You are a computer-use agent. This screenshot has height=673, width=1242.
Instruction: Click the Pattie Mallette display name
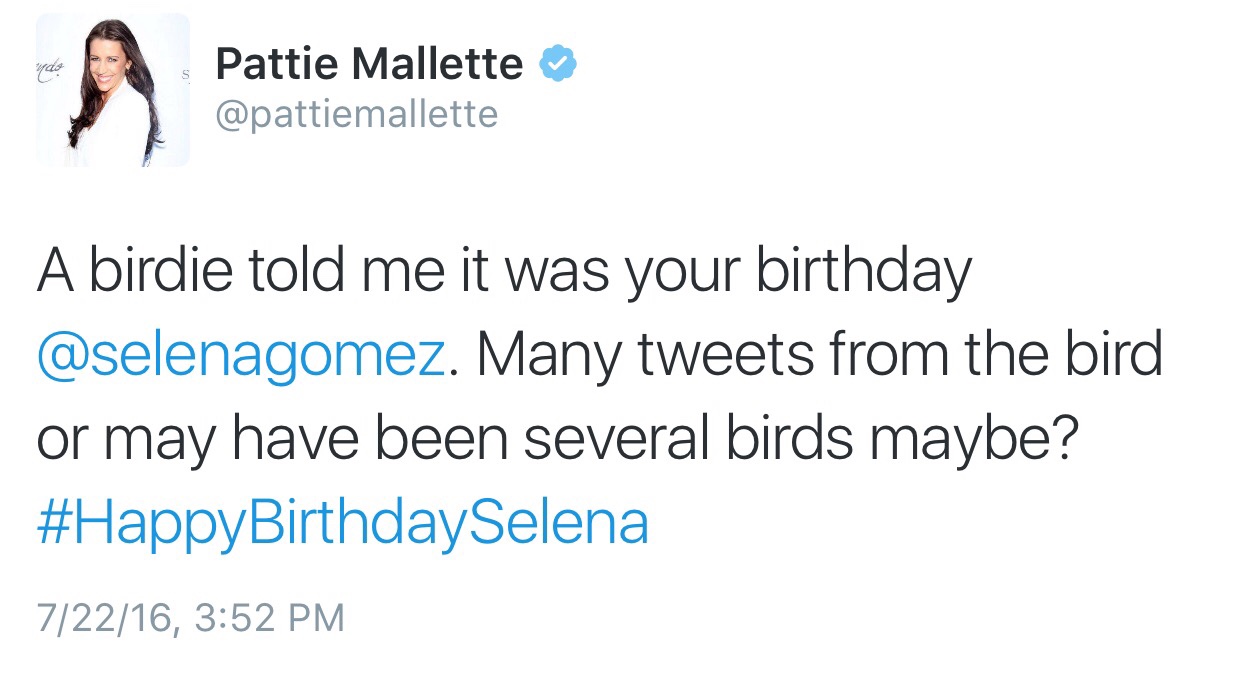tap(369, 66)
